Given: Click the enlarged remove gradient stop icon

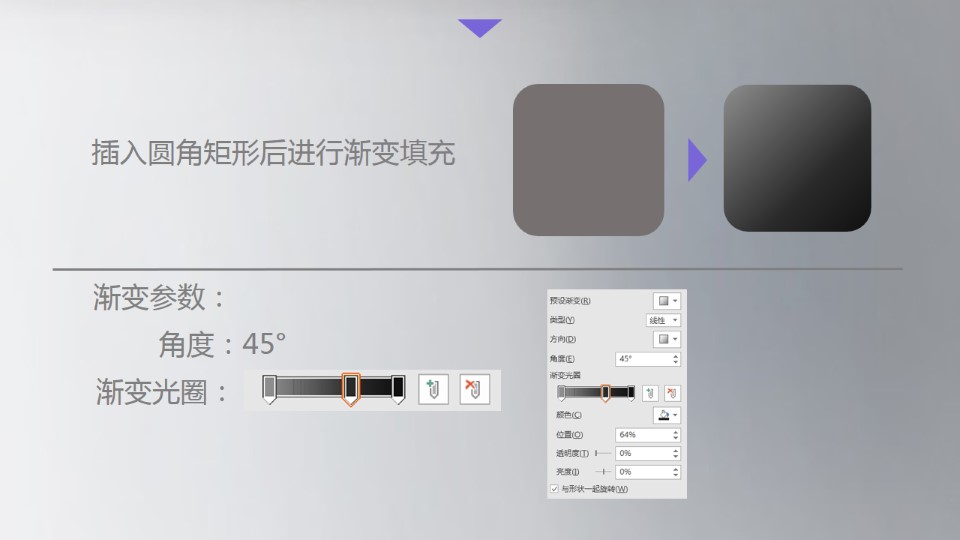Looking at the screenshot, I should [474, 389].
